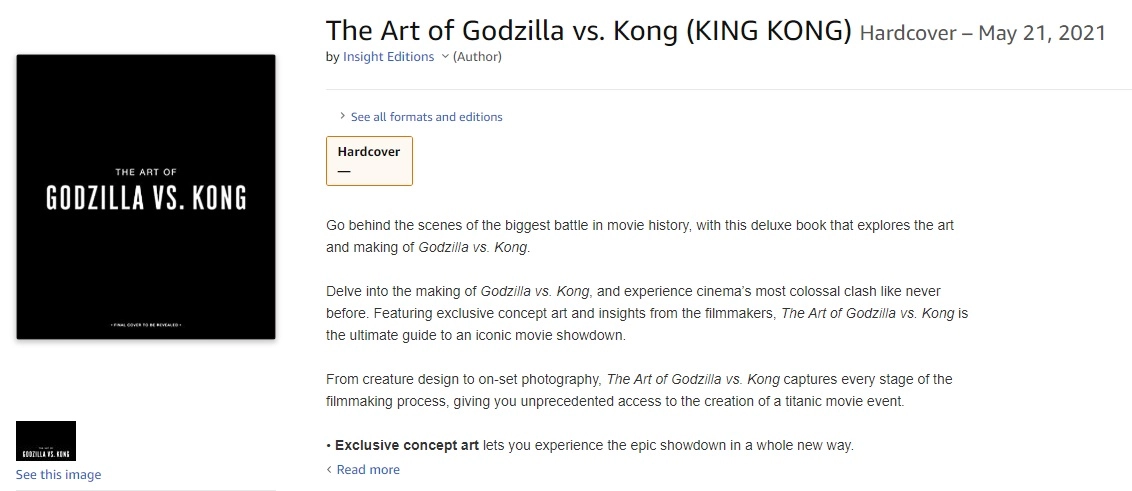Viewport: 1132px width, 491px height.
Task: Click the 'Go behind the scenes' paragraph
Action: tap(640, 236)
